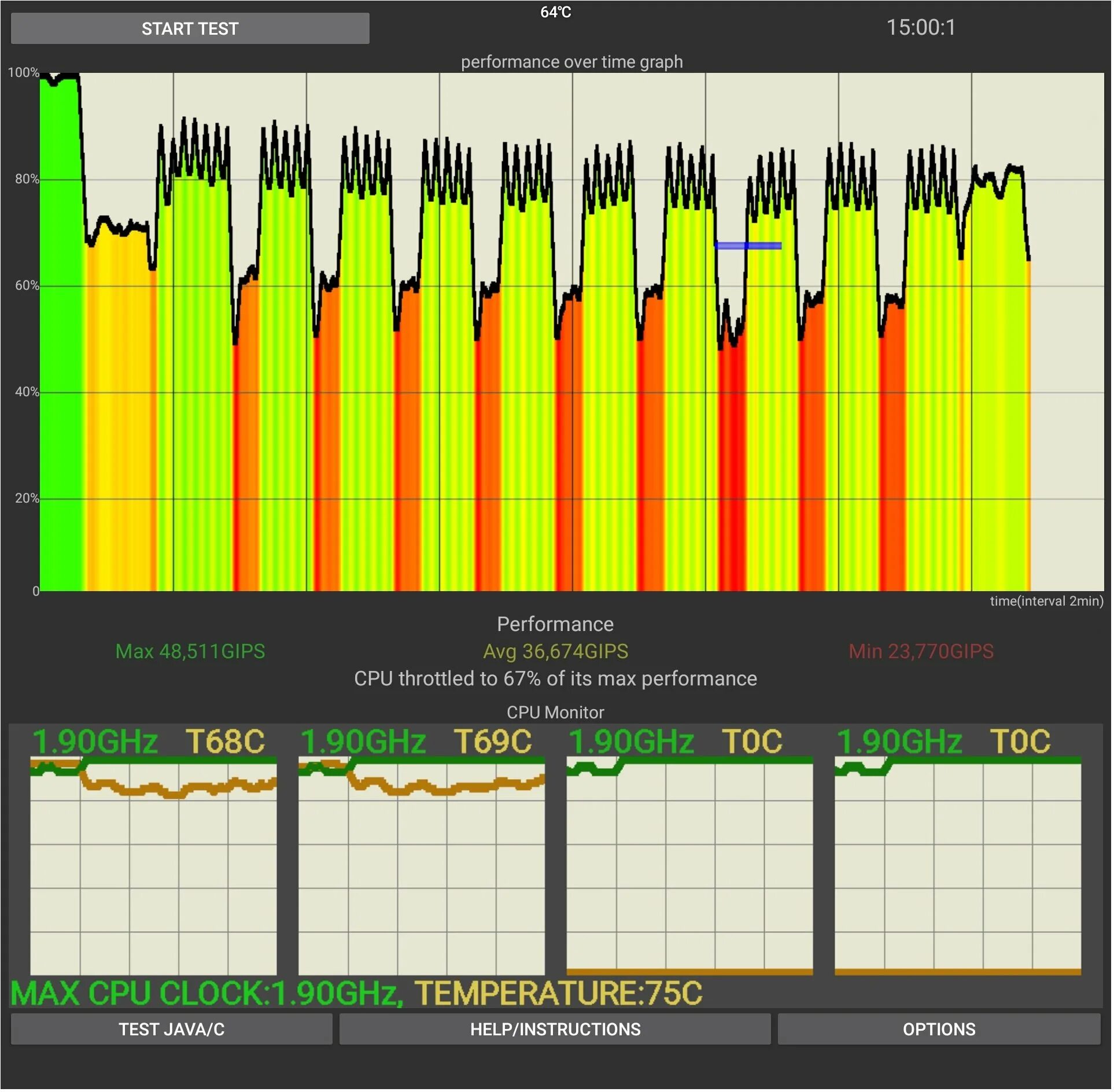Viewport: 1114px width, 1092px height.
Task: Click the CPU throttled to 67% message
Action: (x=556, y=680)
